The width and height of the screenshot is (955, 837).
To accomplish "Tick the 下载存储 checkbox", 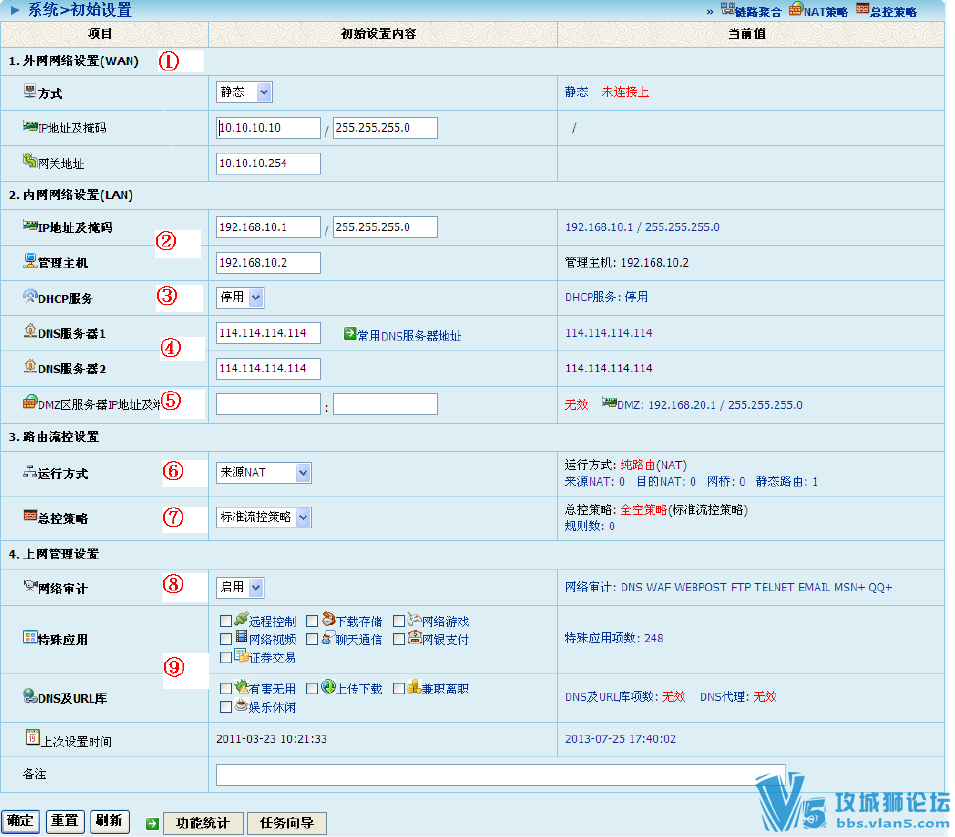I will (x=312, y=621).
